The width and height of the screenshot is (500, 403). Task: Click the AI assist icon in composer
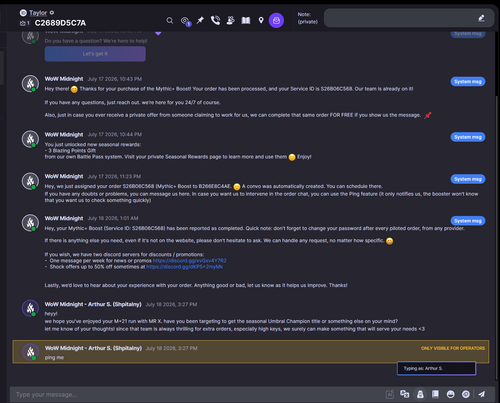click(390, 394)
